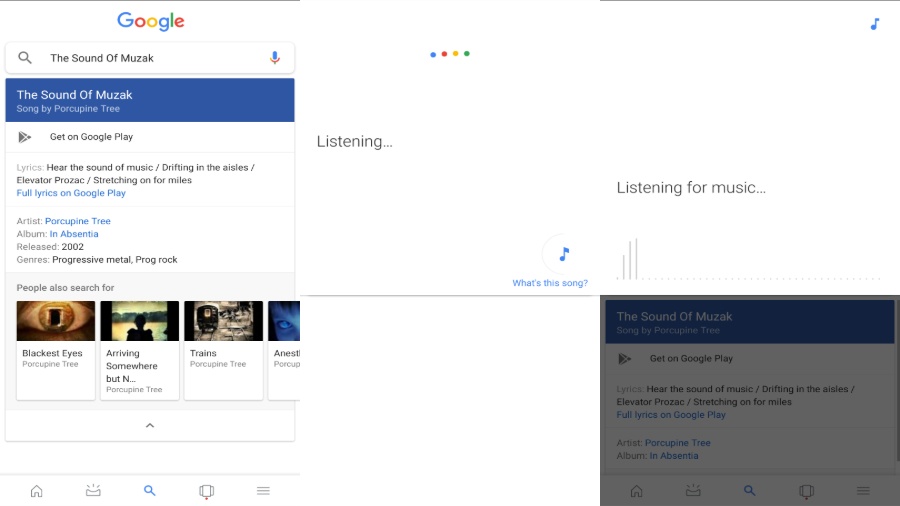Click Genres value Progressive metal, Prog rock

(115, 260)
